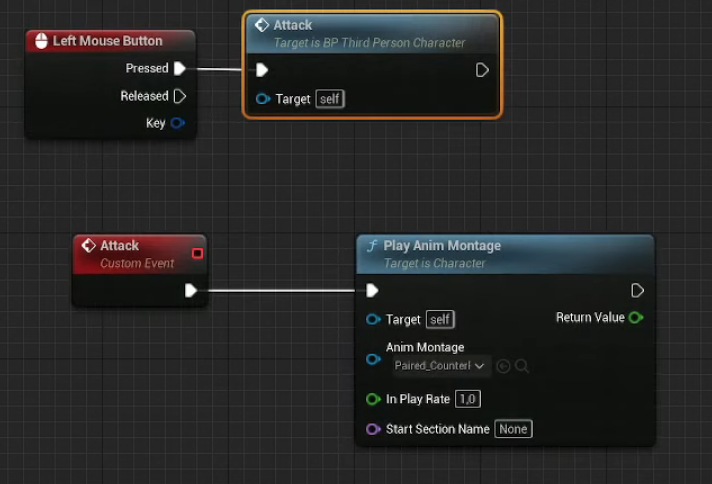712x484 pixels.
Task: Select the blue Attack function call header
Action: click(x=372, y=34)
